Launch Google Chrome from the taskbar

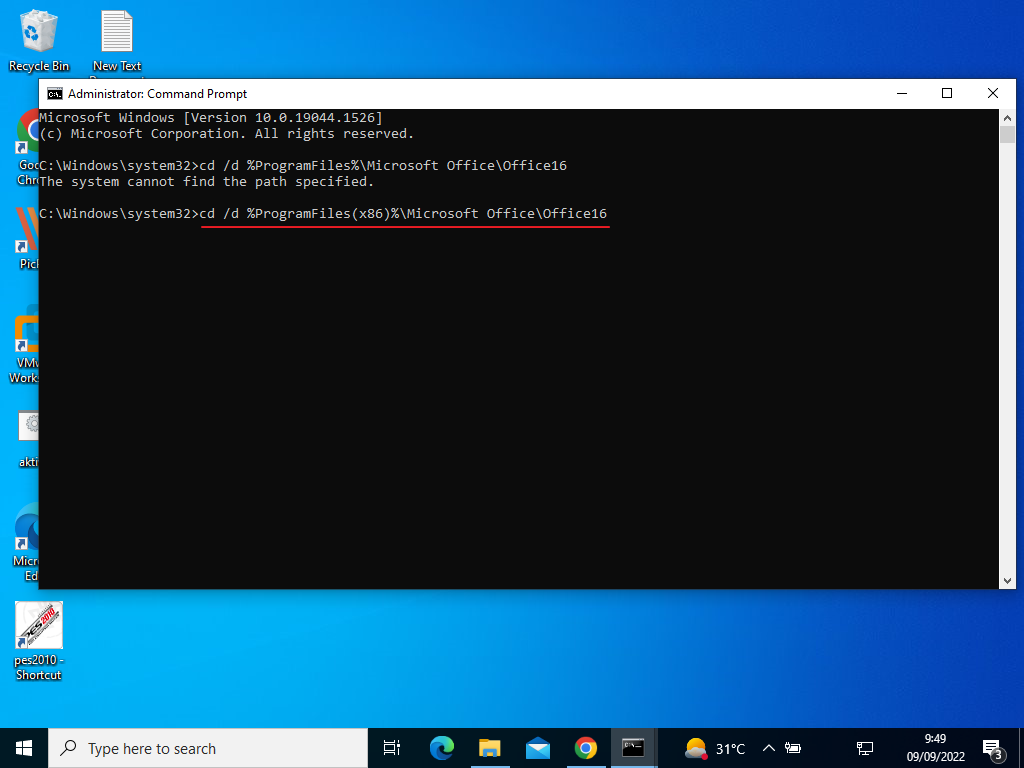585,748
